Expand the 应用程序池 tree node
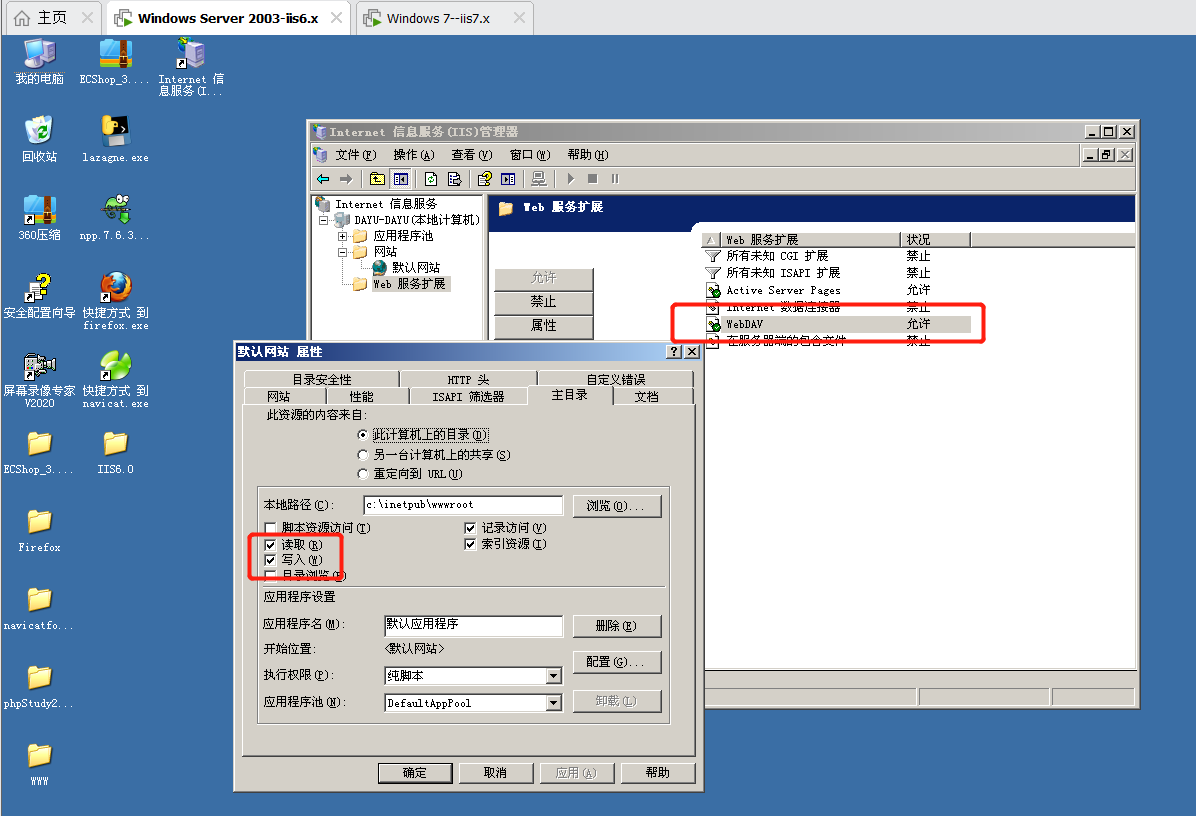The image size is (1196, 816). coord(342,236)
